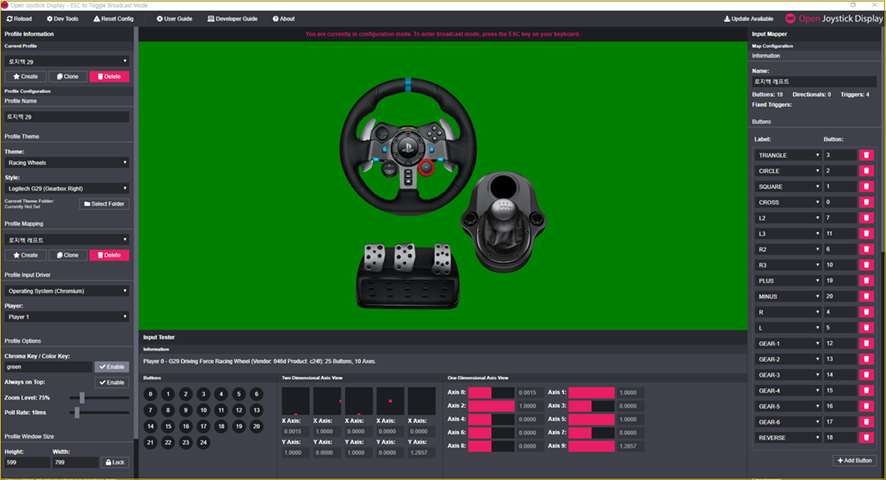
Task: Delete the GEAR-3 button mapping row
Action: tap(866, 375)
